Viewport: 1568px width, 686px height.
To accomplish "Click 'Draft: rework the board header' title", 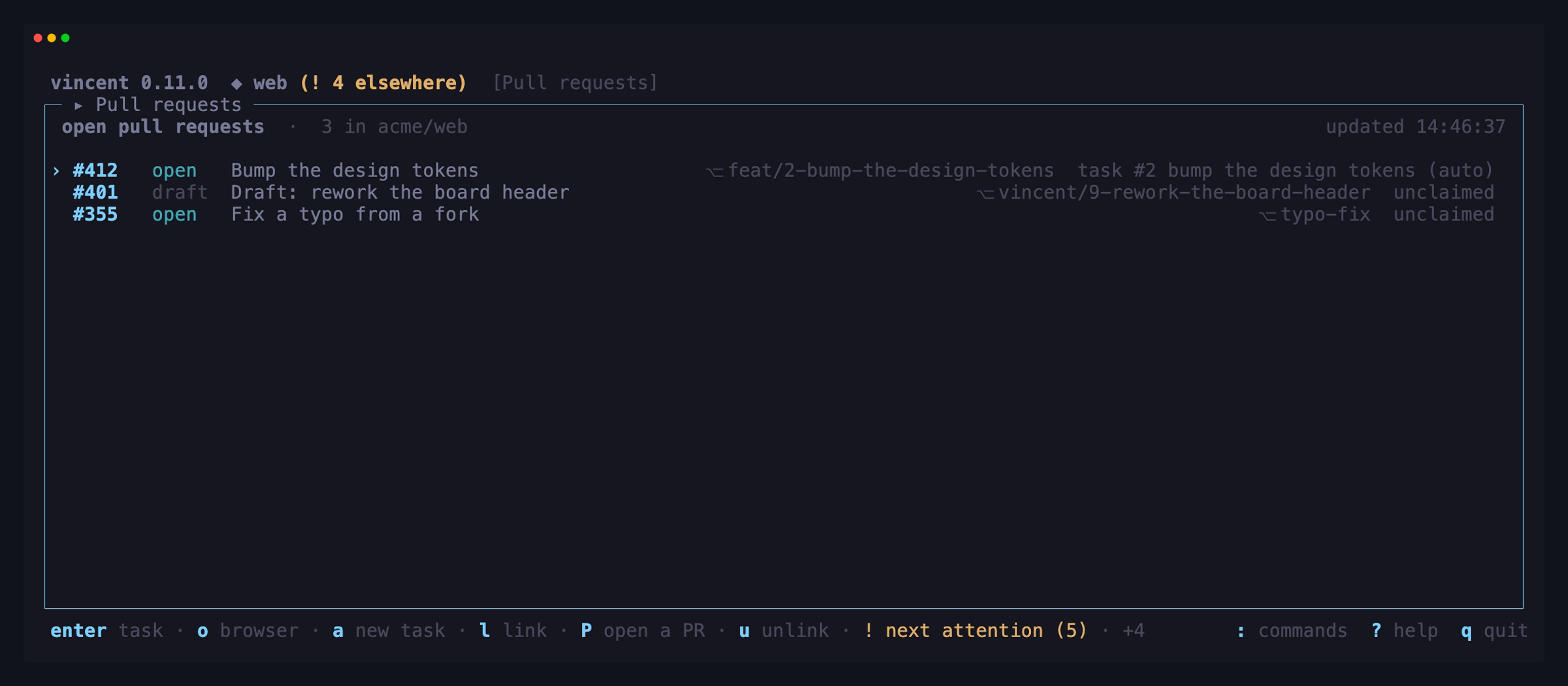I will [x=400, y=193].
